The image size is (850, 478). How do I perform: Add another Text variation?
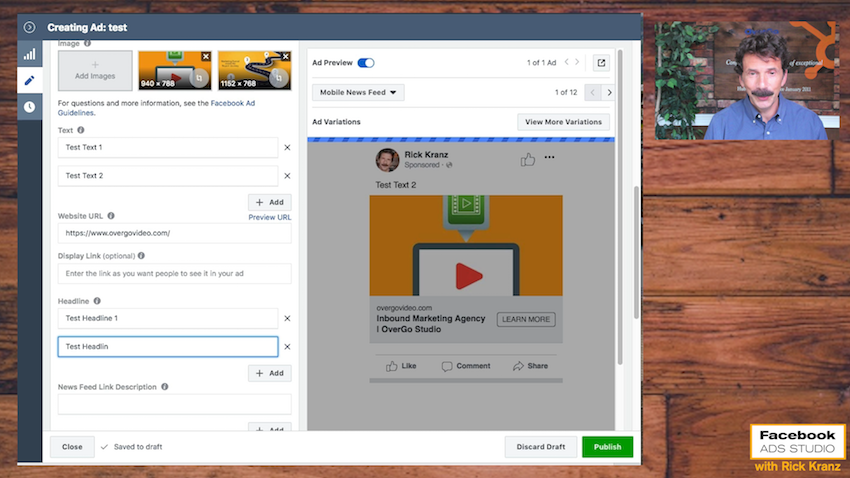pyautogui.click(x=269, y=202)
